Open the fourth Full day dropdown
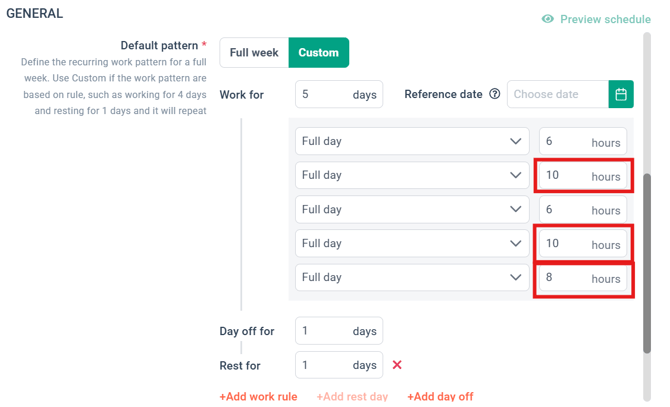Screen dimensions: 670x407 coord(412,243)
